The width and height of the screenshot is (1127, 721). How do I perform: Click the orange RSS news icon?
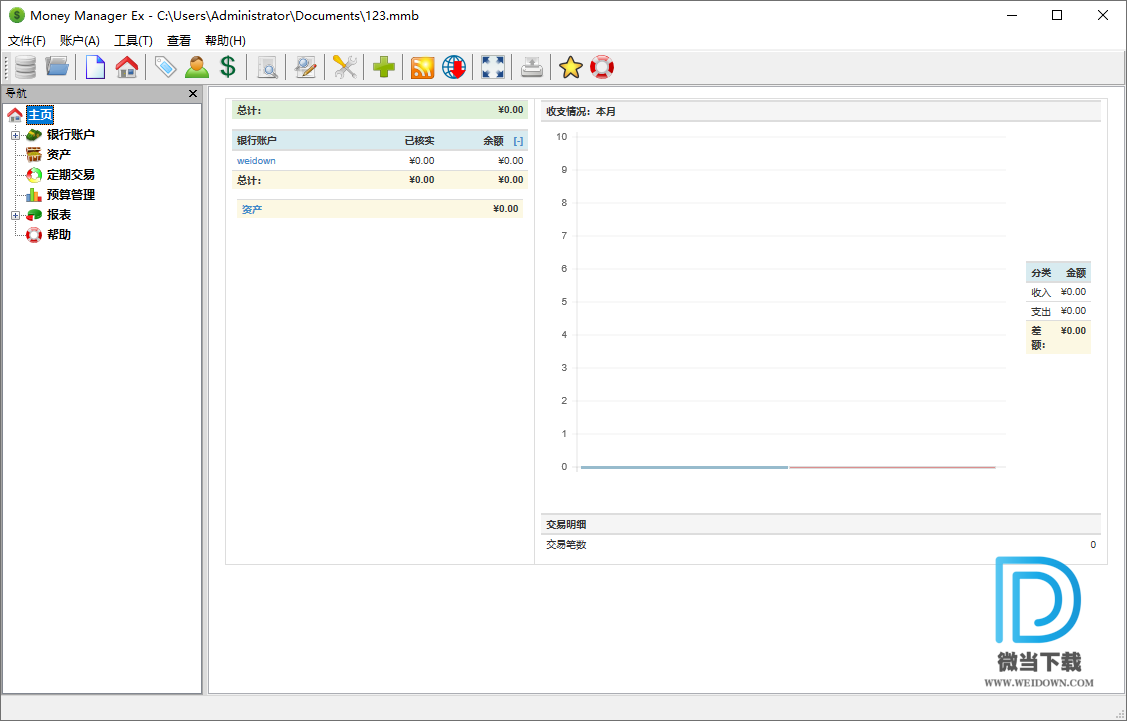pos(422,67)
